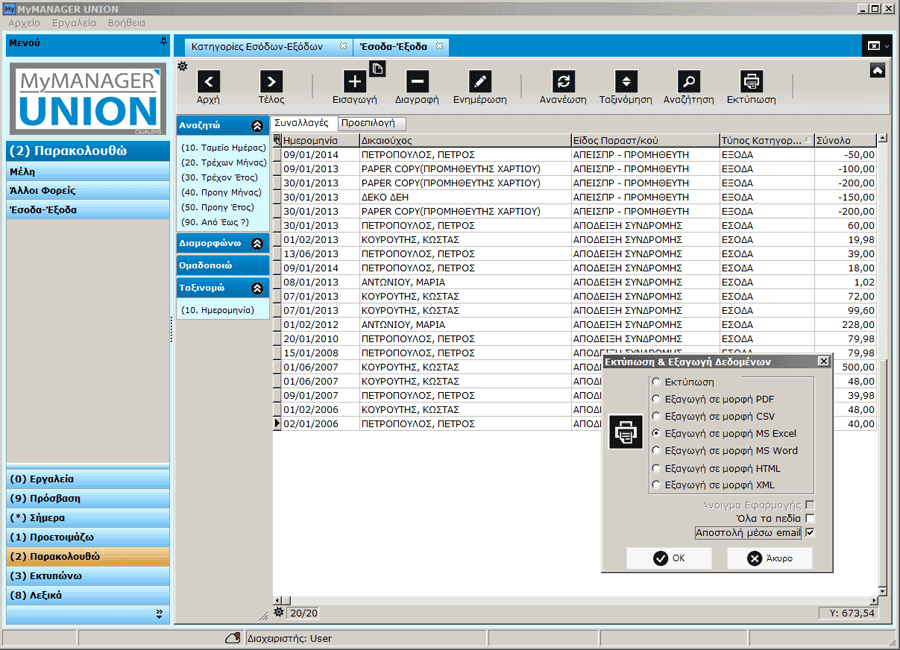Select the Συναλλαγές tab
Image resolution: width=900 pixels, height=650 pixels.
(302, 123)
